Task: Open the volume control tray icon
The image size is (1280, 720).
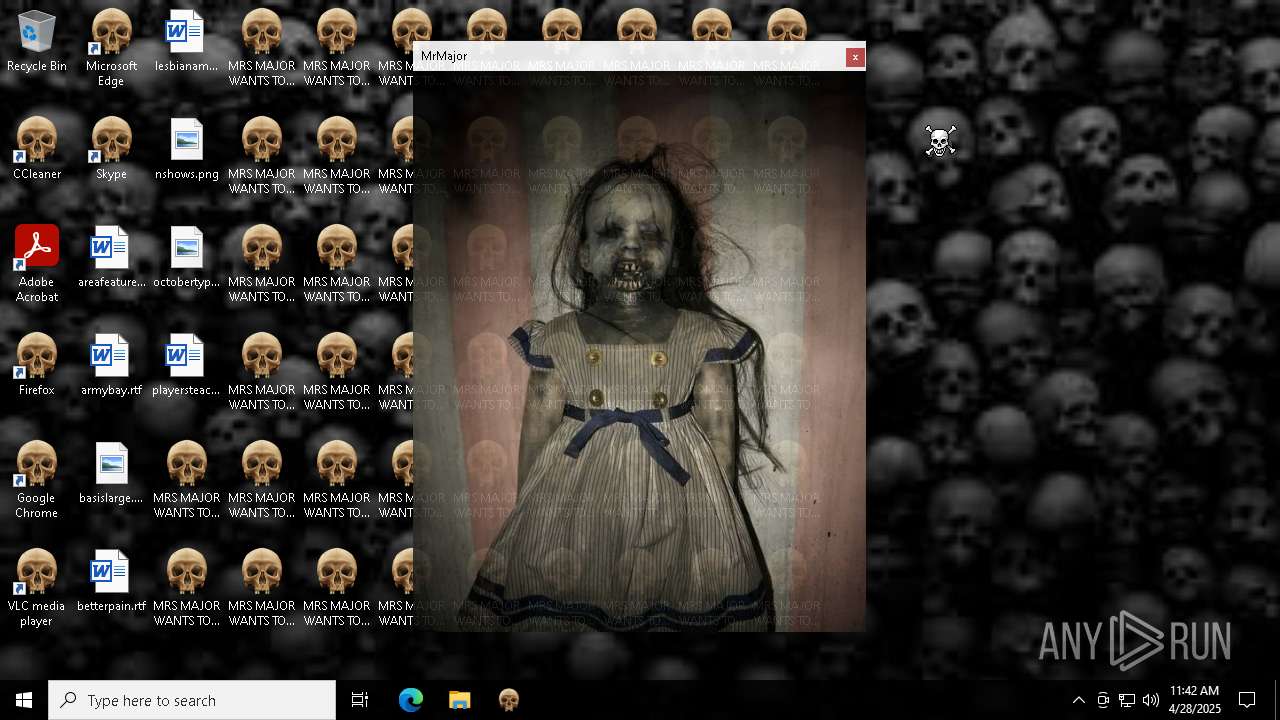Action: 1151,700
